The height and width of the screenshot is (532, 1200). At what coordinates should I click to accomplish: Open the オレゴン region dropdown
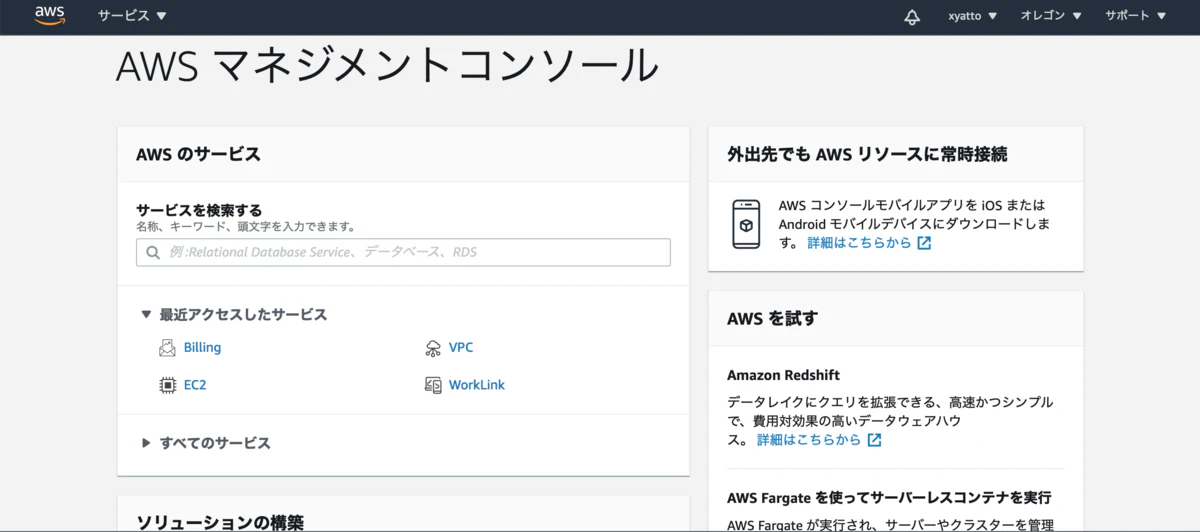[x=1051, y=16]
